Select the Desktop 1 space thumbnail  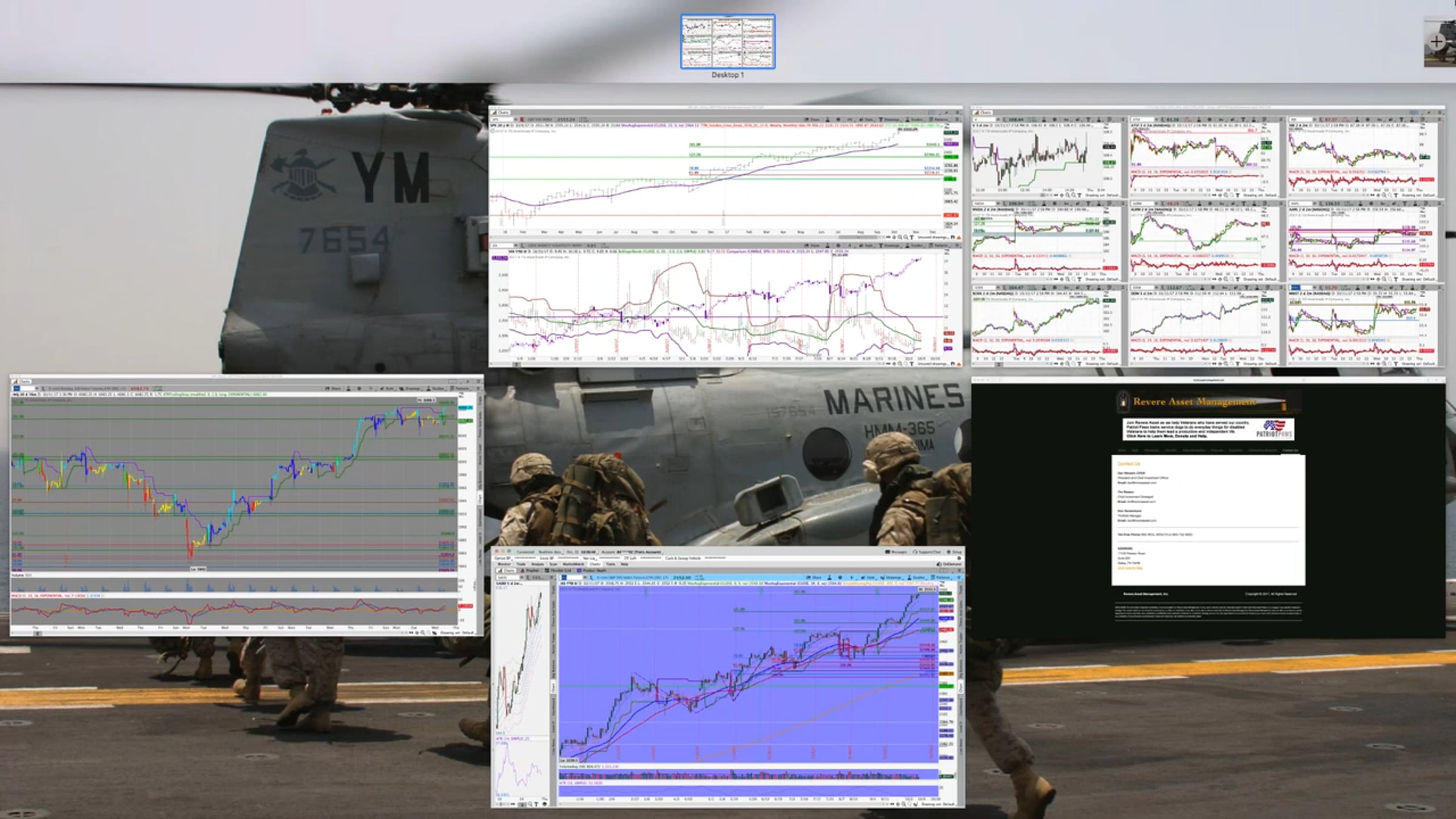[727, 42]
